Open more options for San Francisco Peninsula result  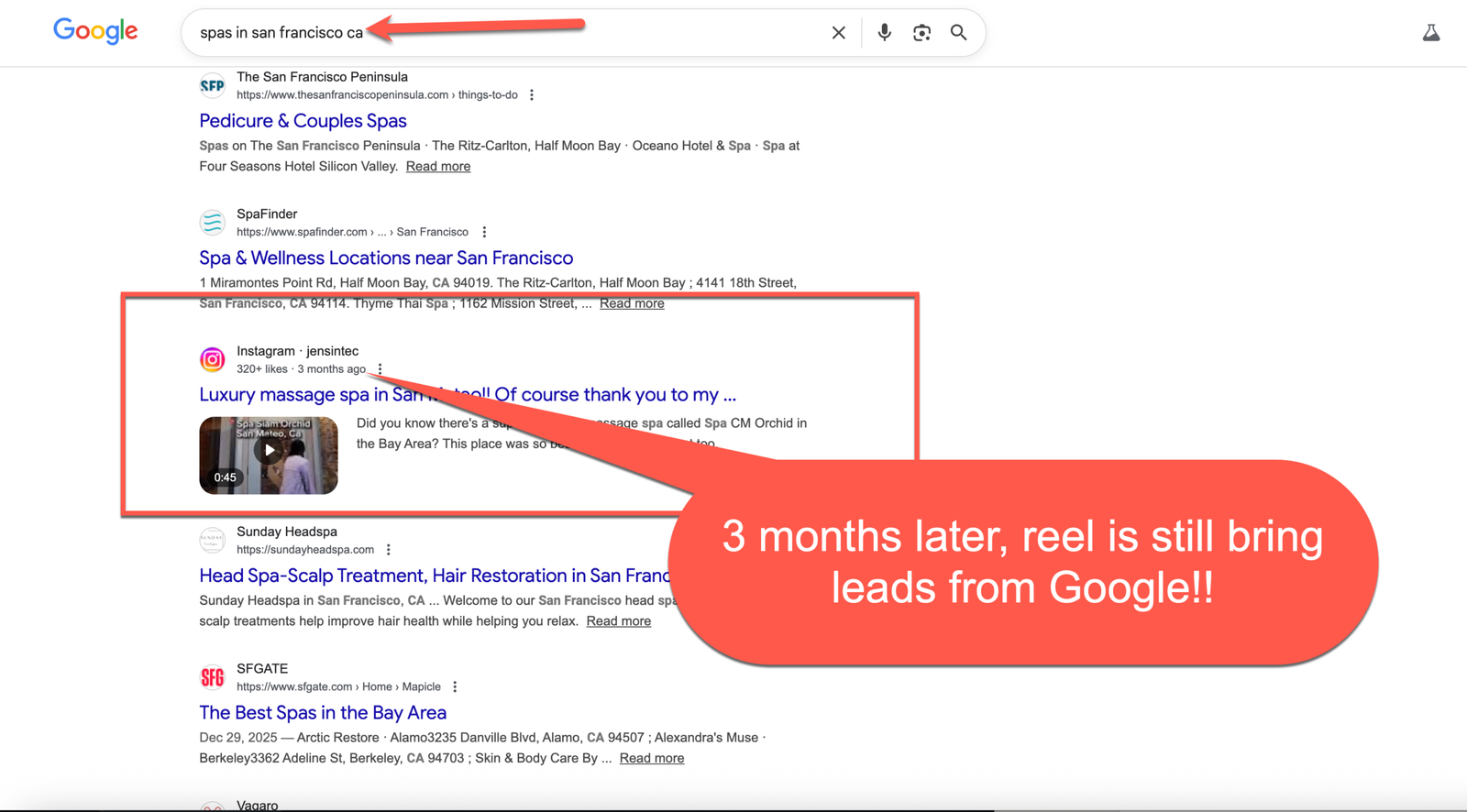coord(532,95)
